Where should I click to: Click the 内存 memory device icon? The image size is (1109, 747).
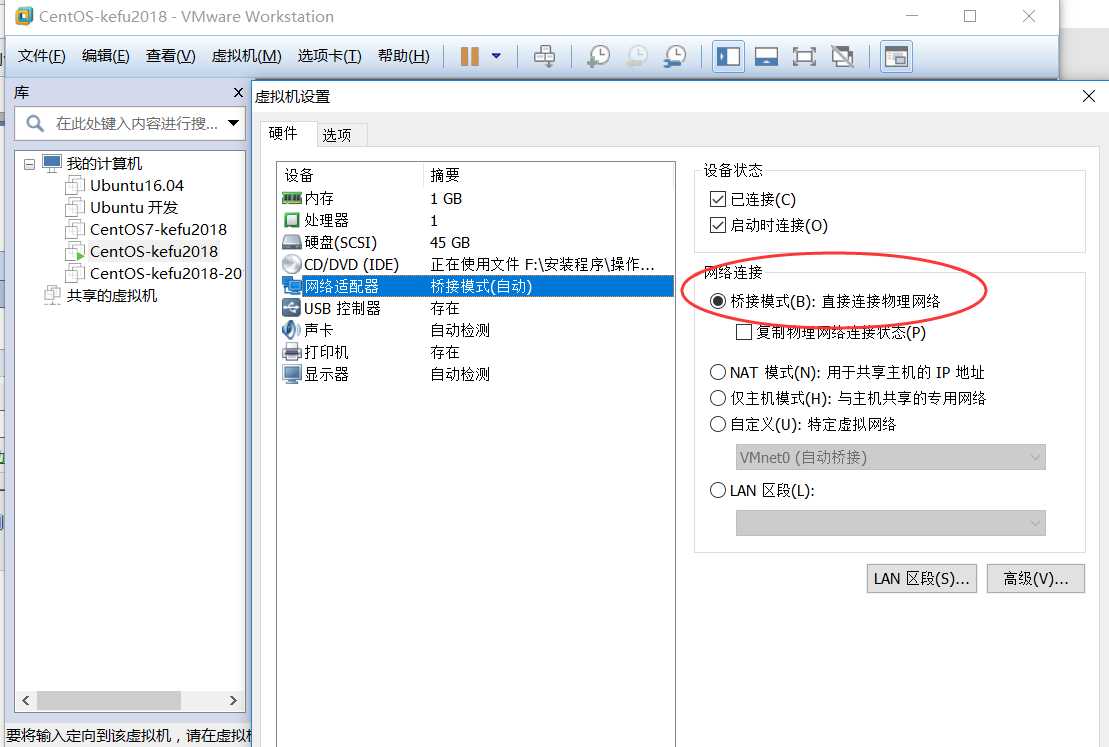292,198
